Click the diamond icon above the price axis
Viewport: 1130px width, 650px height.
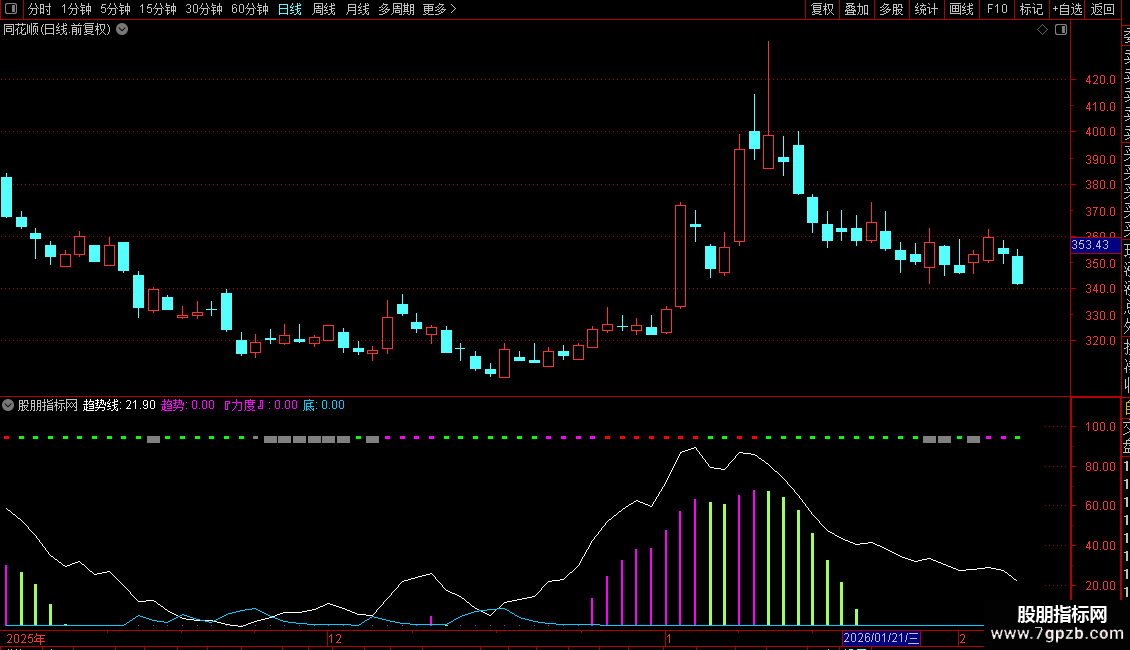click(x=1042, y=30)
